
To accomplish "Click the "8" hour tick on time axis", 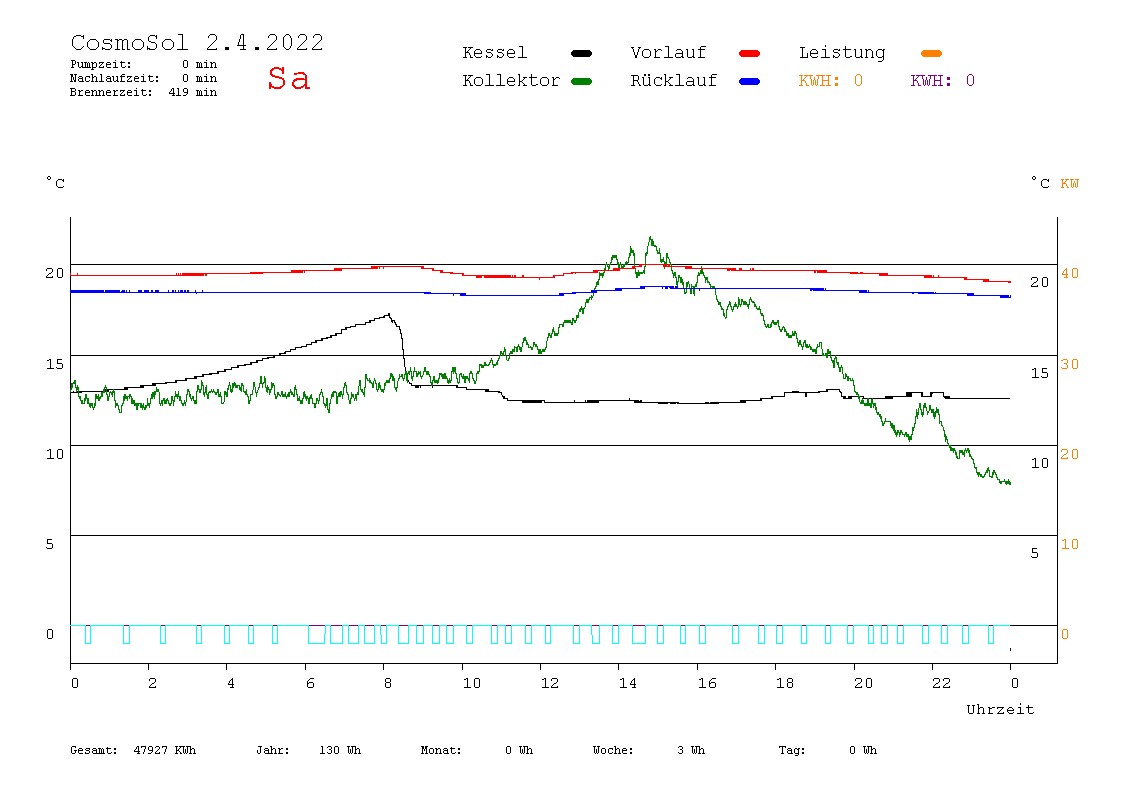I will [x=388, y=683].
